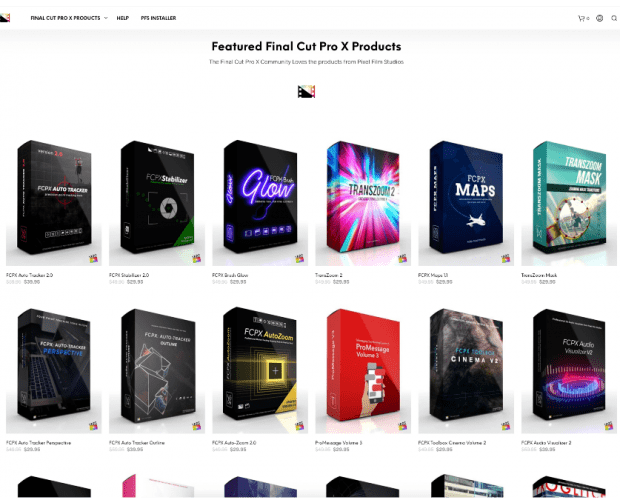Open the user account icon
The width and height of the screenshot is (620, 500).
coord(599,18)
